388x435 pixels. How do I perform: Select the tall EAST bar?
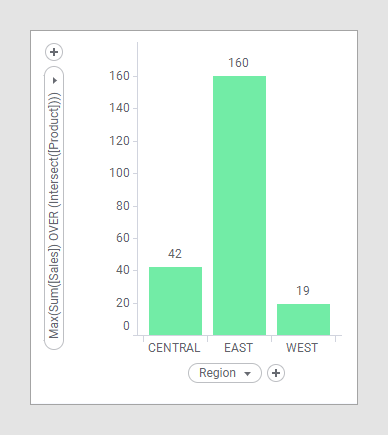point(239,206)
